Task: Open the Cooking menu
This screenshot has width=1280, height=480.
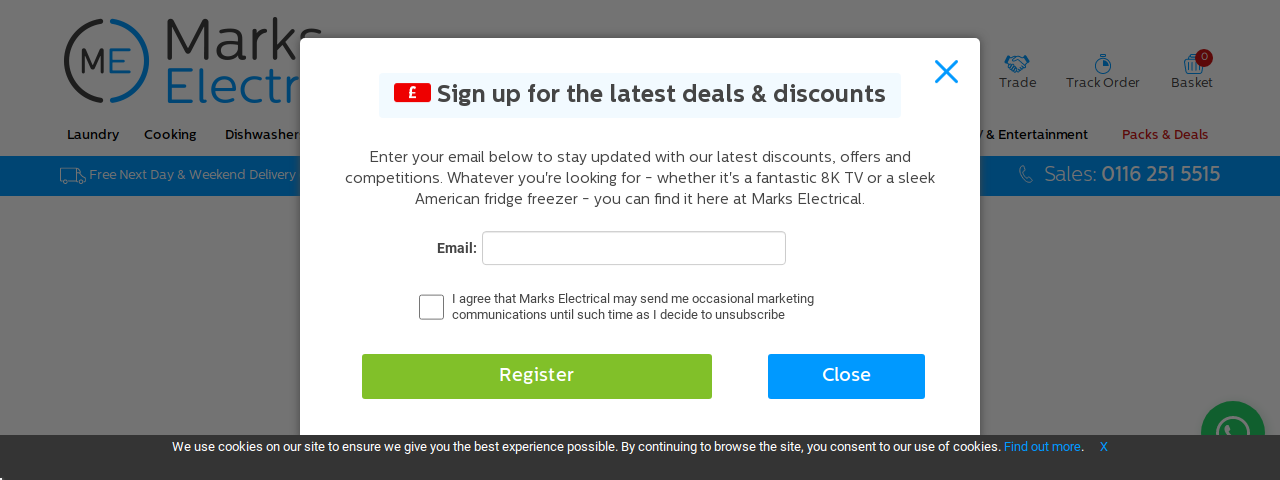Action: [x=170, y=134]
